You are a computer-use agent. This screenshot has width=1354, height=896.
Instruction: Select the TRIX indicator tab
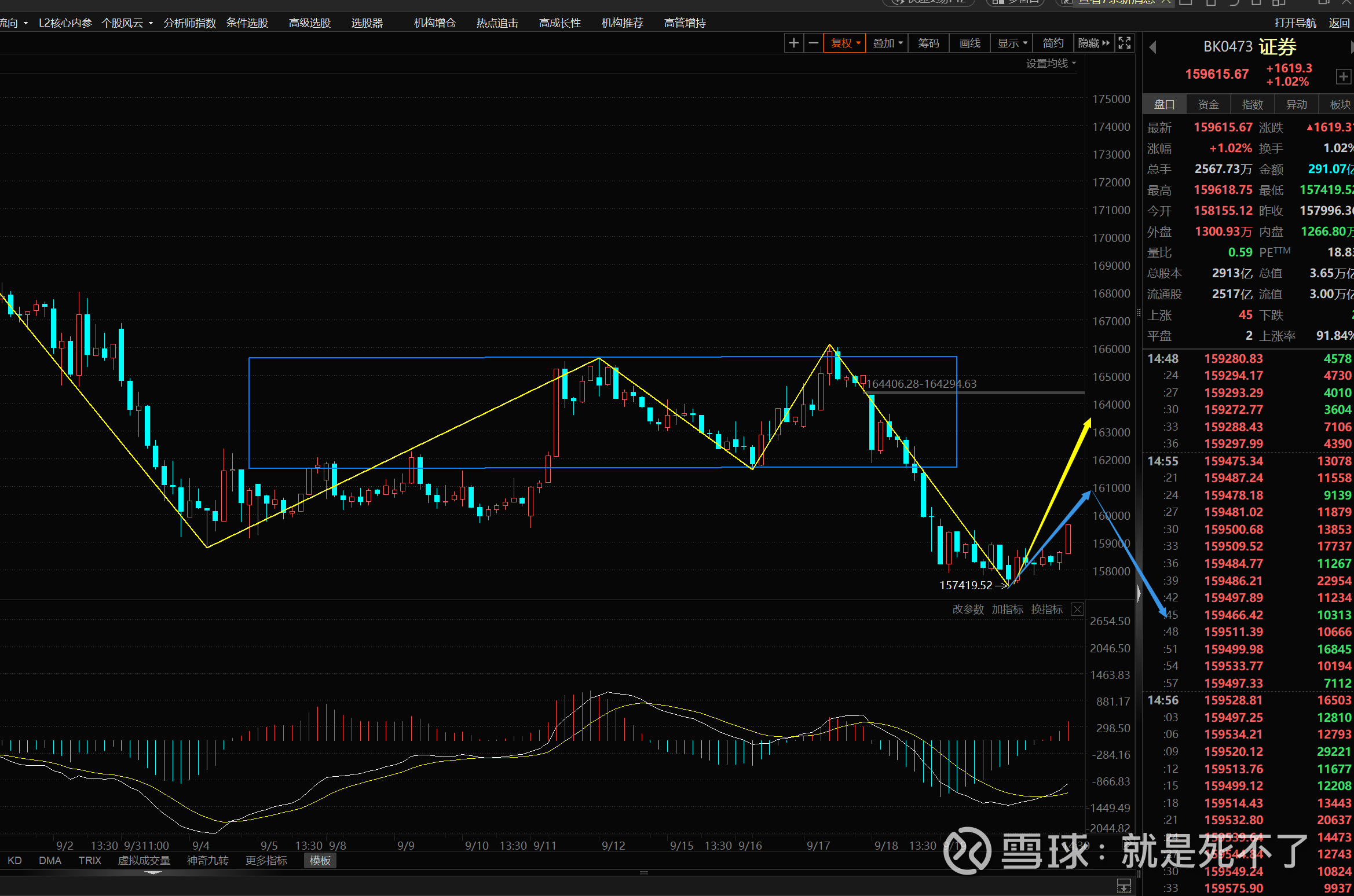point(90,861)
